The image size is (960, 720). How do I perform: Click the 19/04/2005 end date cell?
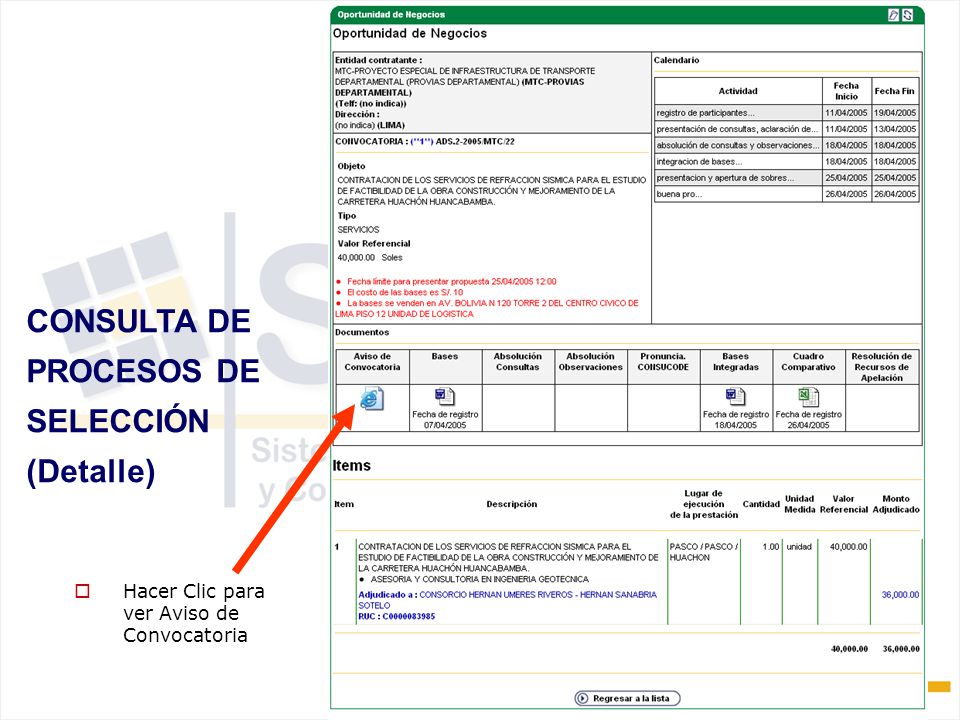(895, 113)
